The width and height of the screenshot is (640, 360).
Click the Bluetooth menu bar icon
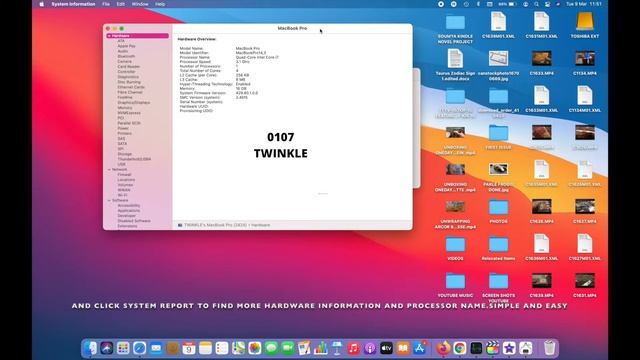pos(478,4)
